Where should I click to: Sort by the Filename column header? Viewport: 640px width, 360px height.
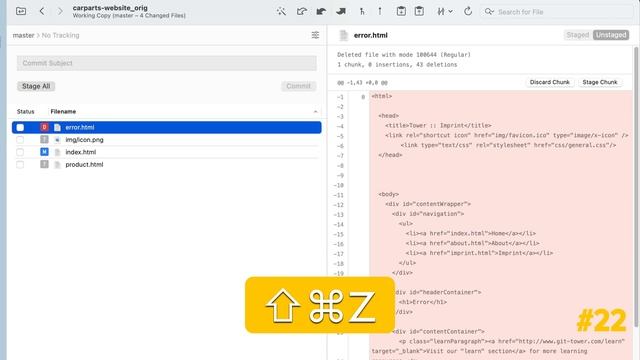tap(63, 111)
